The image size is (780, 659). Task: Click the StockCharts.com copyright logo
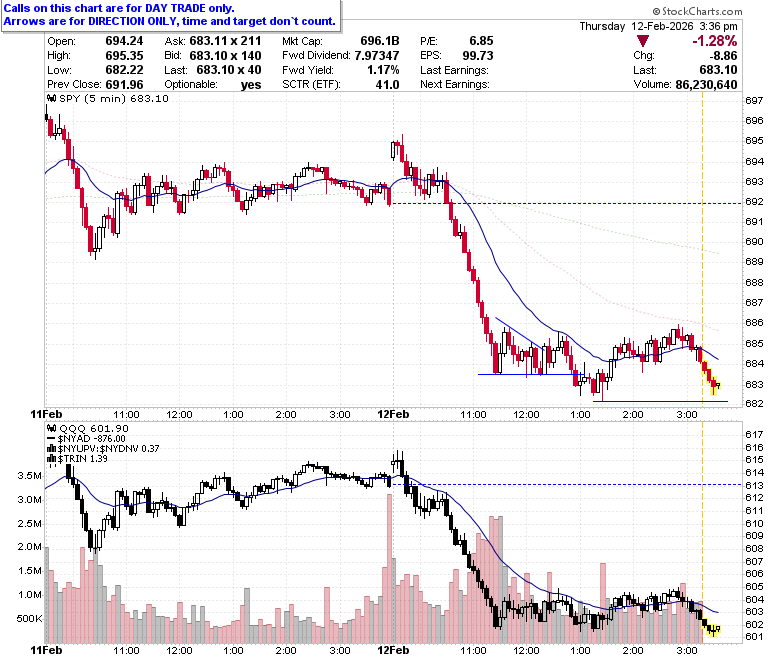(697, 11)
